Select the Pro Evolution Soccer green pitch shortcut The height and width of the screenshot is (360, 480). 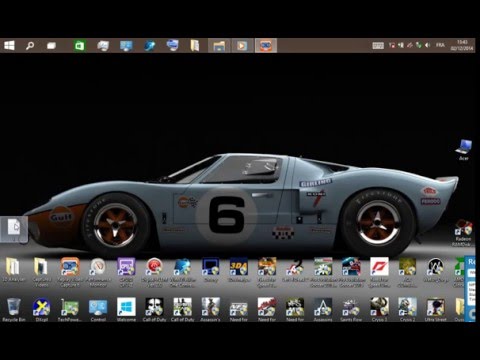(323, 272)
